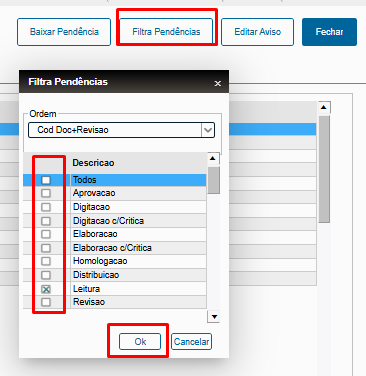
Task: Click the dialog list scrollbar thumb
Action: 214,180
